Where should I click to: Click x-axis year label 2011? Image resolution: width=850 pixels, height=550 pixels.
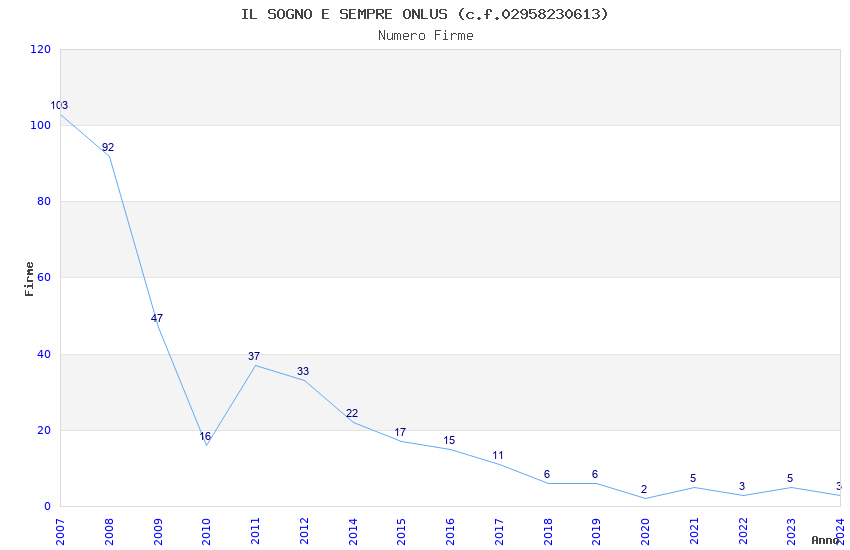(x=255, y=532)
